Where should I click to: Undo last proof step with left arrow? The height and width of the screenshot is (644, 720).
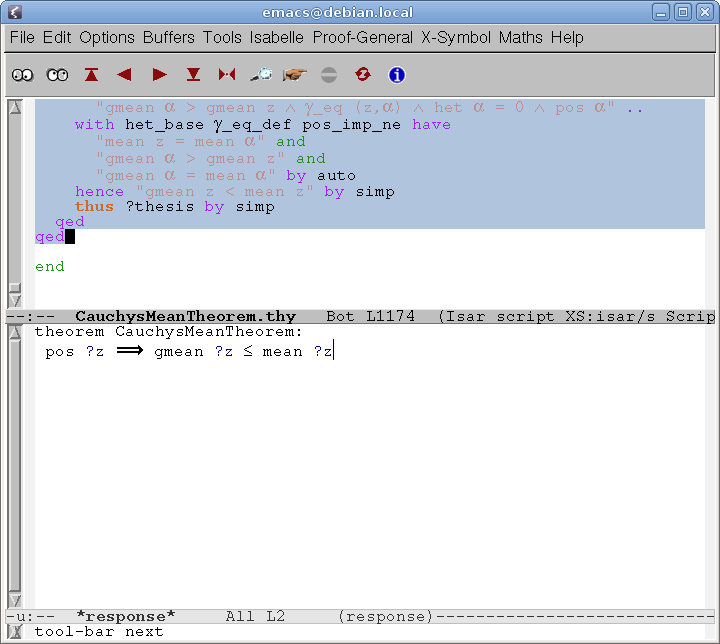125,75
